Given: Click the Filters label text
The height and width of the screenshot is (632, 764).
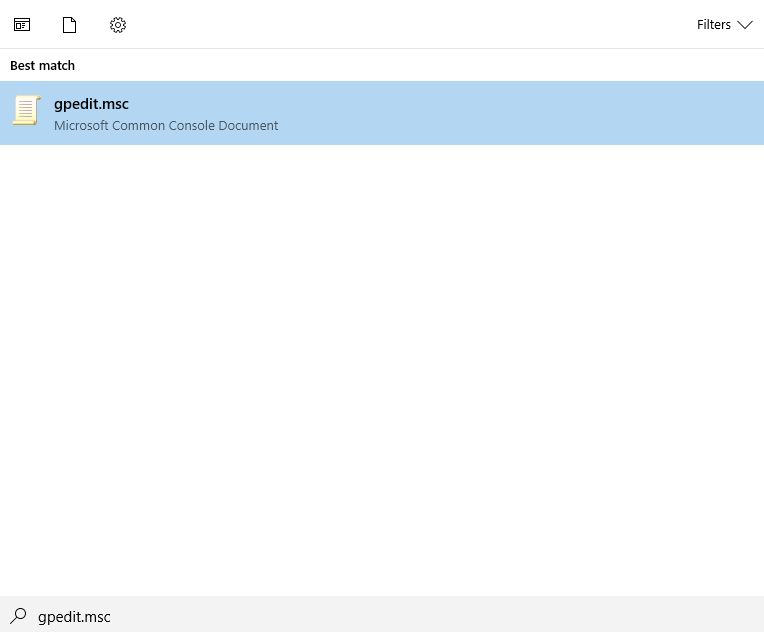Looking at the screenshot, I should click(x=714, y=25).
